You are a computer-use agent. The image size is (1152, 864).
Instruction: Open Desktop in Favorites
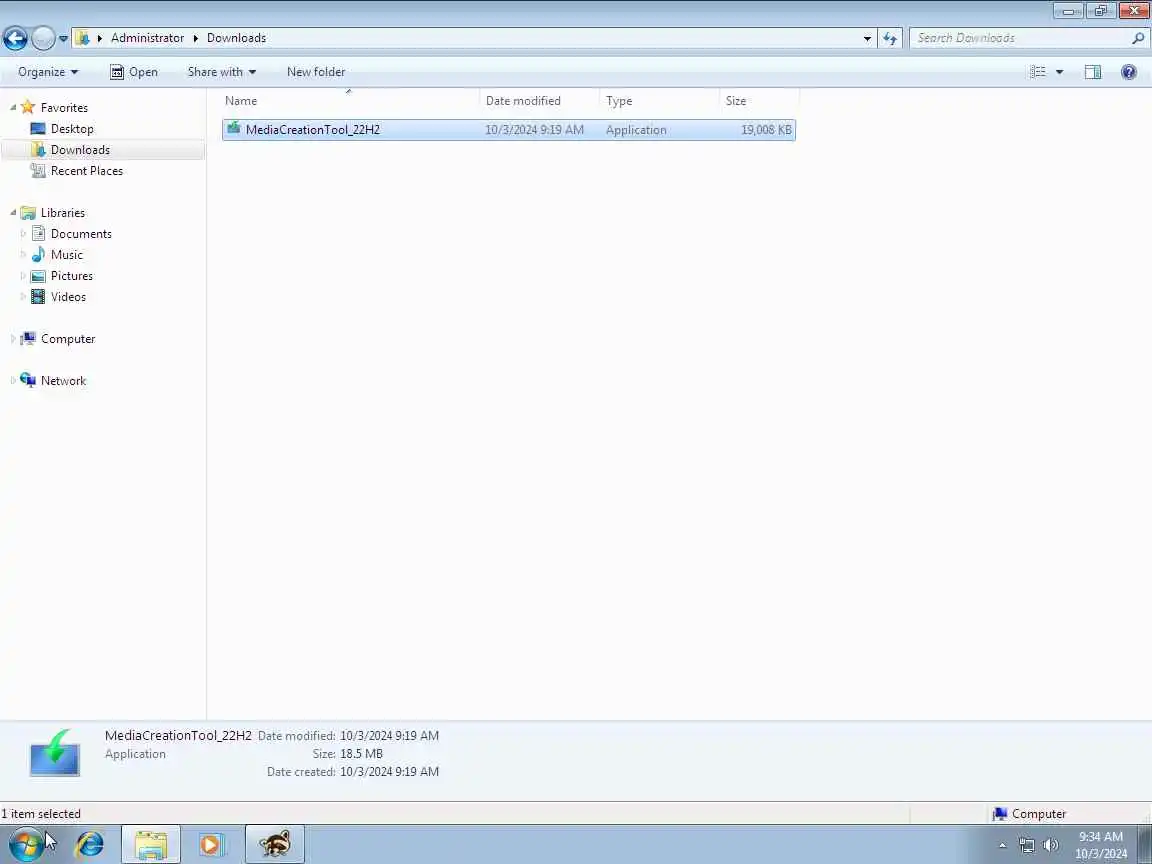[x=72, y=129]
